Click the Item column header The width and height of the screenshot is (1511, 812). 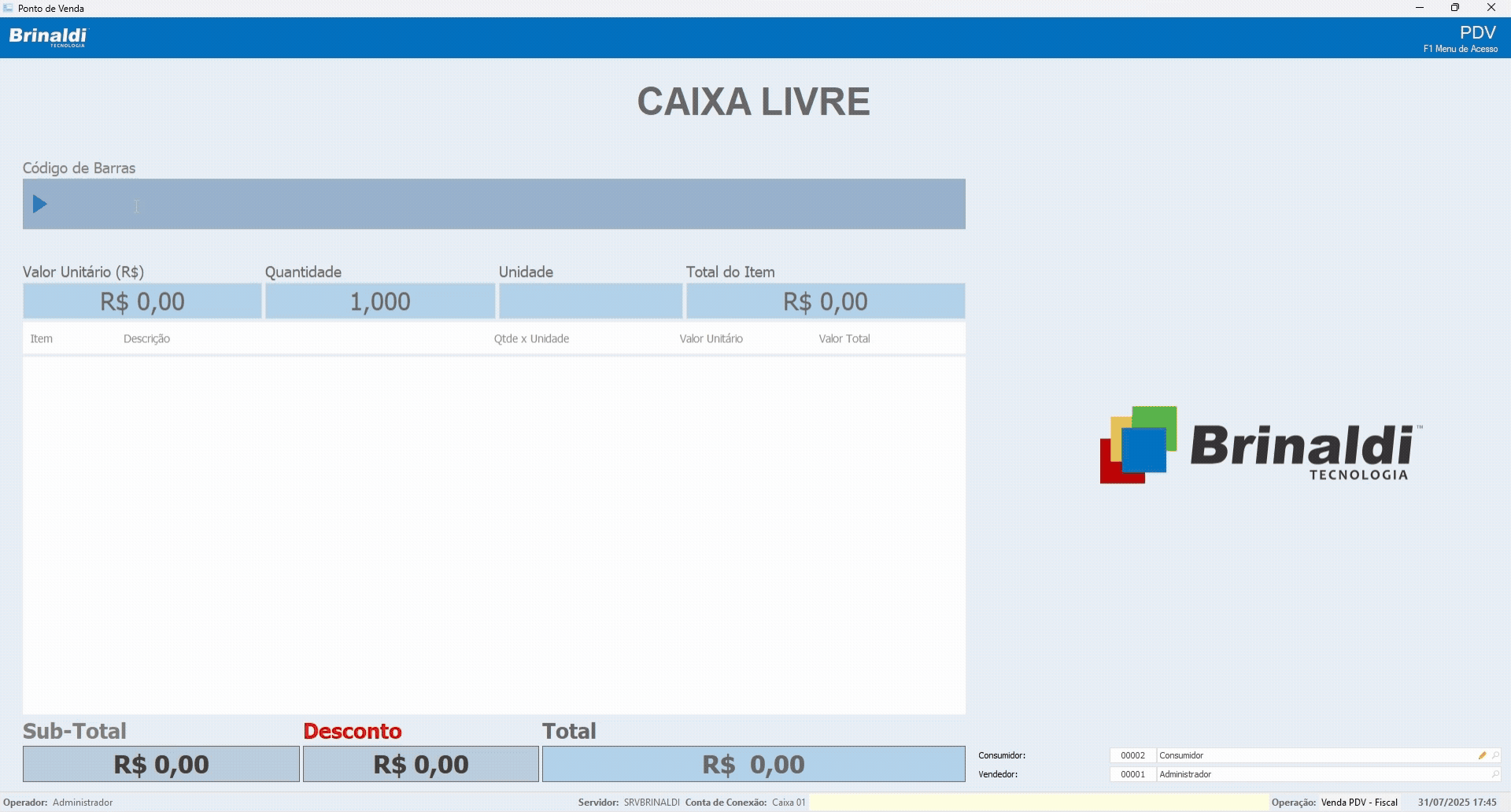(42, 339)
